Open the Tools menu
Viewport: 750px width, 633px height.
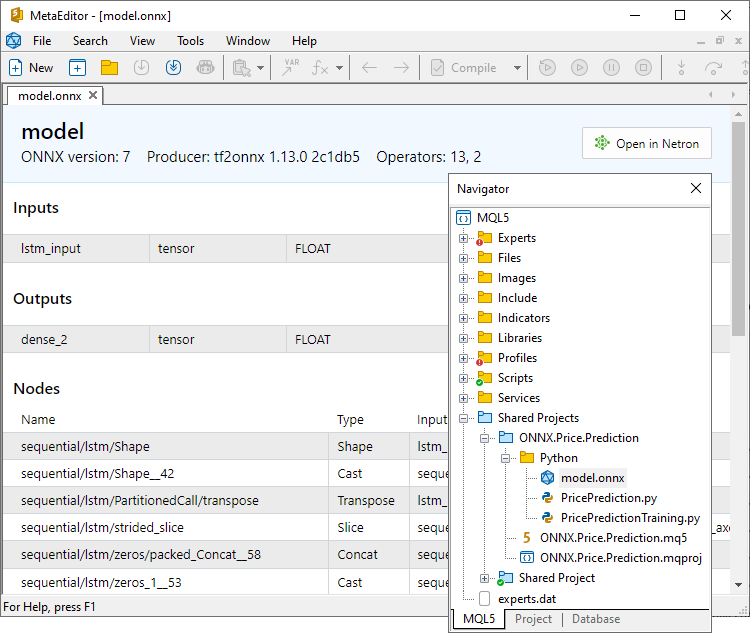[190, 41]
